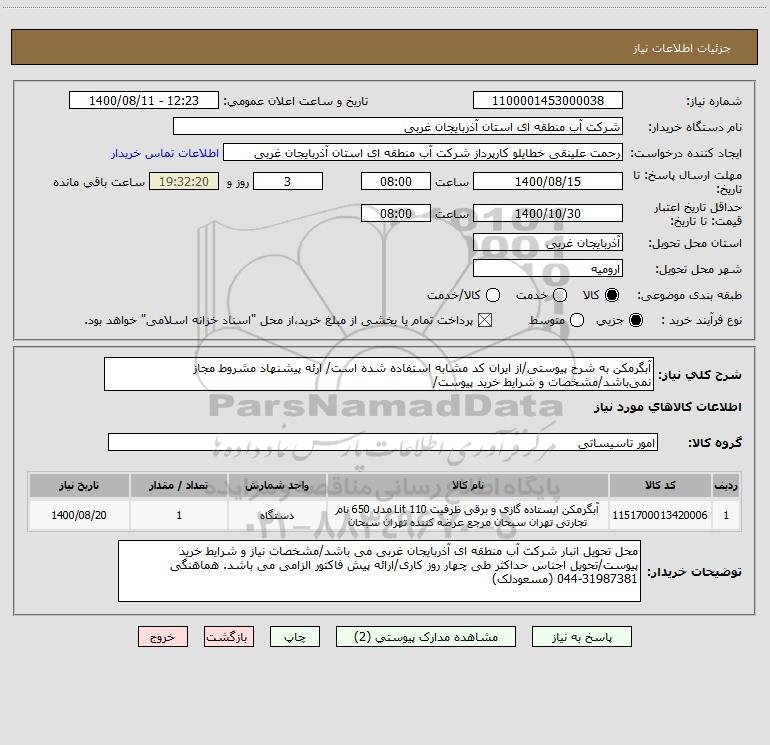The image size is (770, 745).
Task: Click the پاسخ به نیاز button
Action: tap(581, 637)
